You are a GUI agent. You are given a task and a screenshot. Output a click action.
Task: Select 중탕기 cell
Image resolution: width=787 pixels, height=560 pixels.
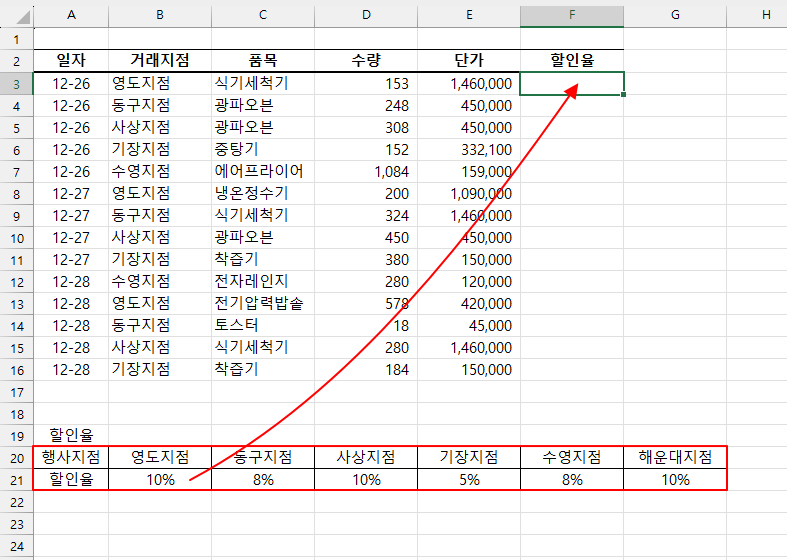pyautogui.click(x=263, y=150)
